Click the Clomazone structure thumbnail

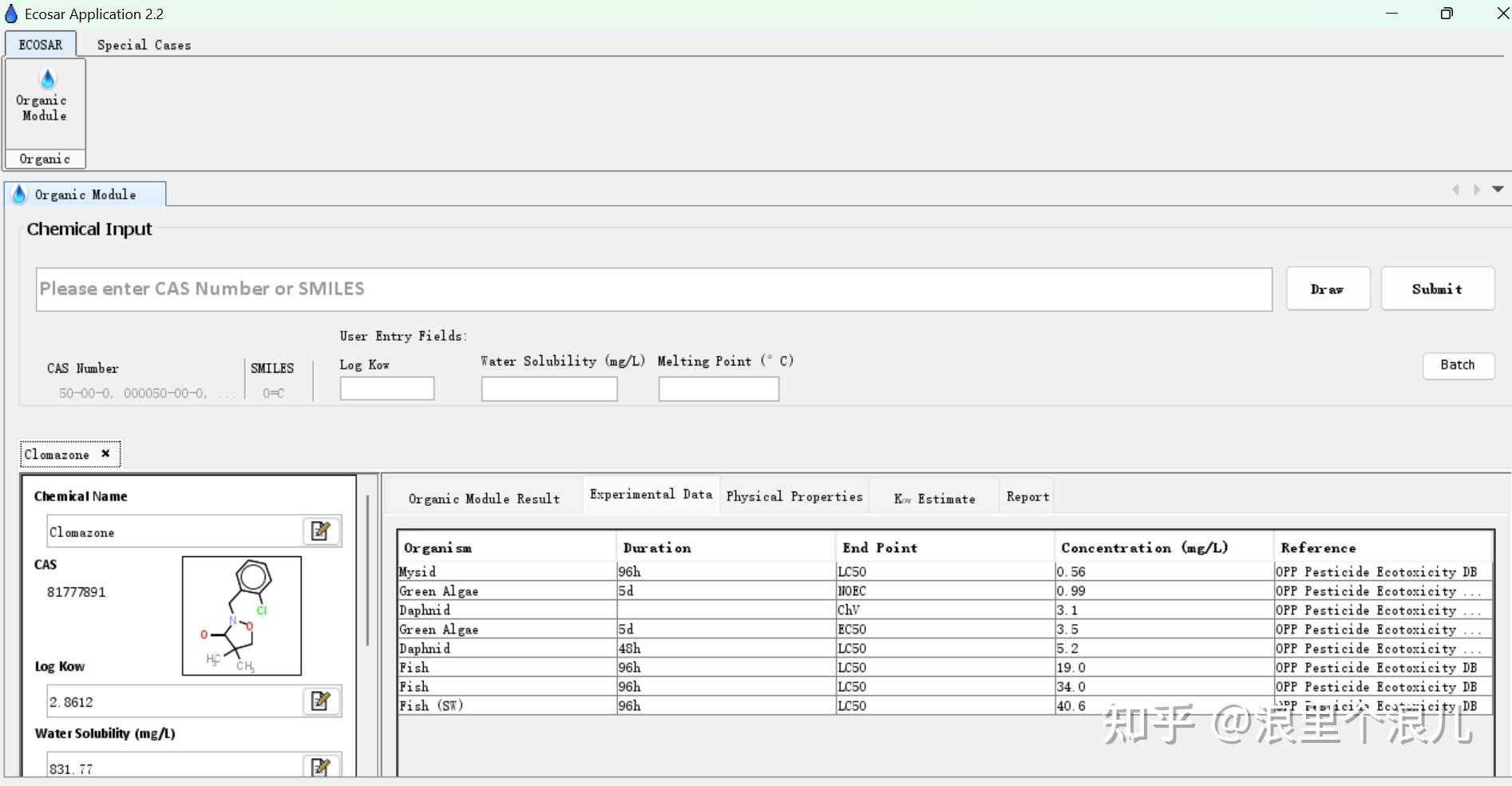[242, 616]
